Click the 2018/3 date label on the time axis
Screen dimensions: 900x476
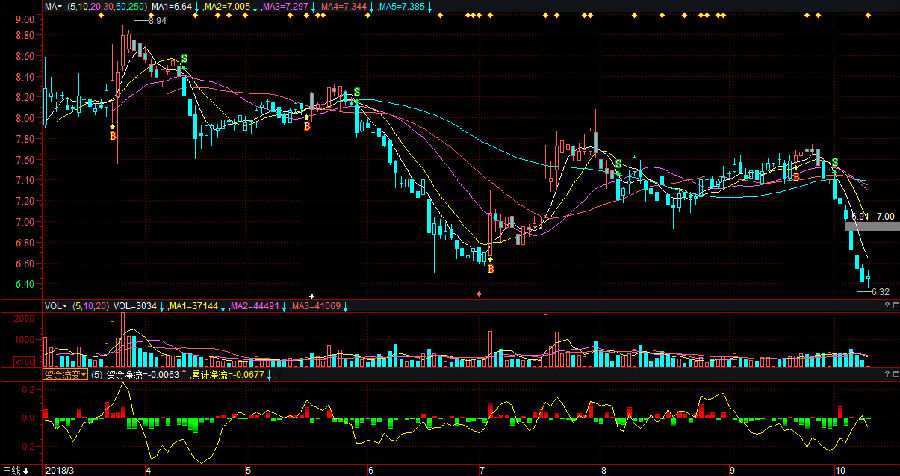click(60, 471)
